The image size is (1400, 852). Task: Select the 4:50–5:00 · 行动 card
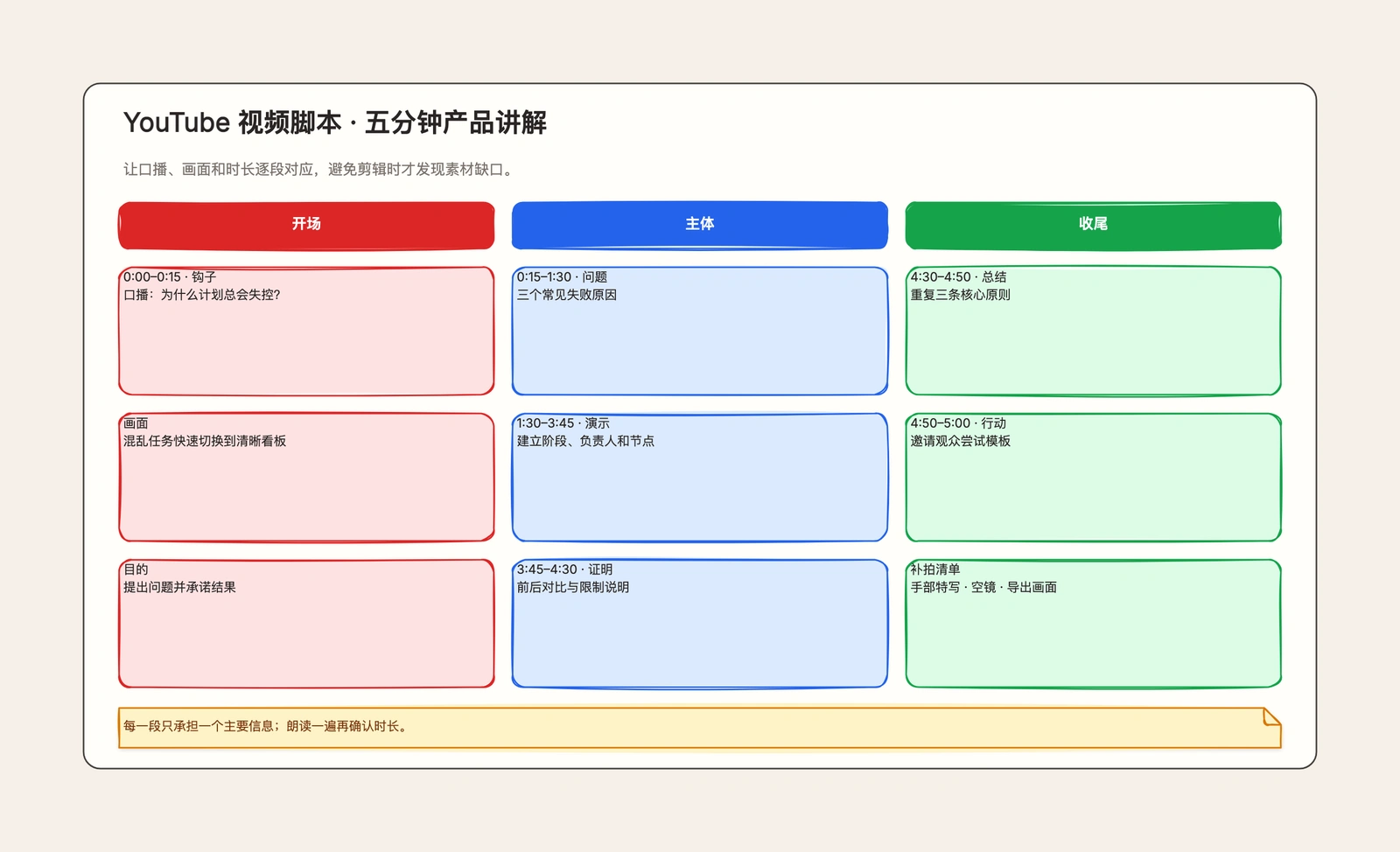tap(1094, 477)
